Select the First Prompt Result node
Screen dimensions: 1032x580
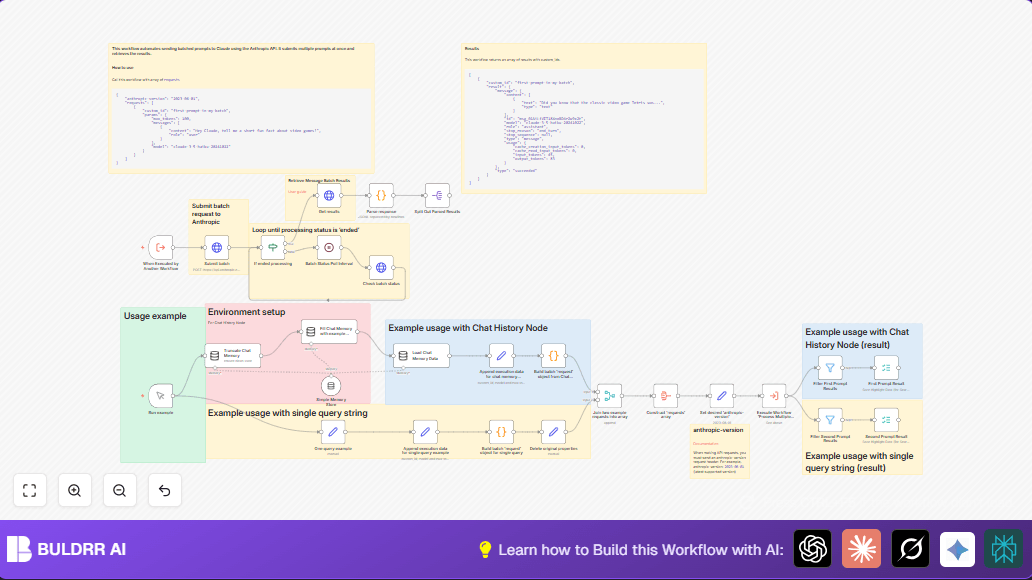tap(886, 368)
